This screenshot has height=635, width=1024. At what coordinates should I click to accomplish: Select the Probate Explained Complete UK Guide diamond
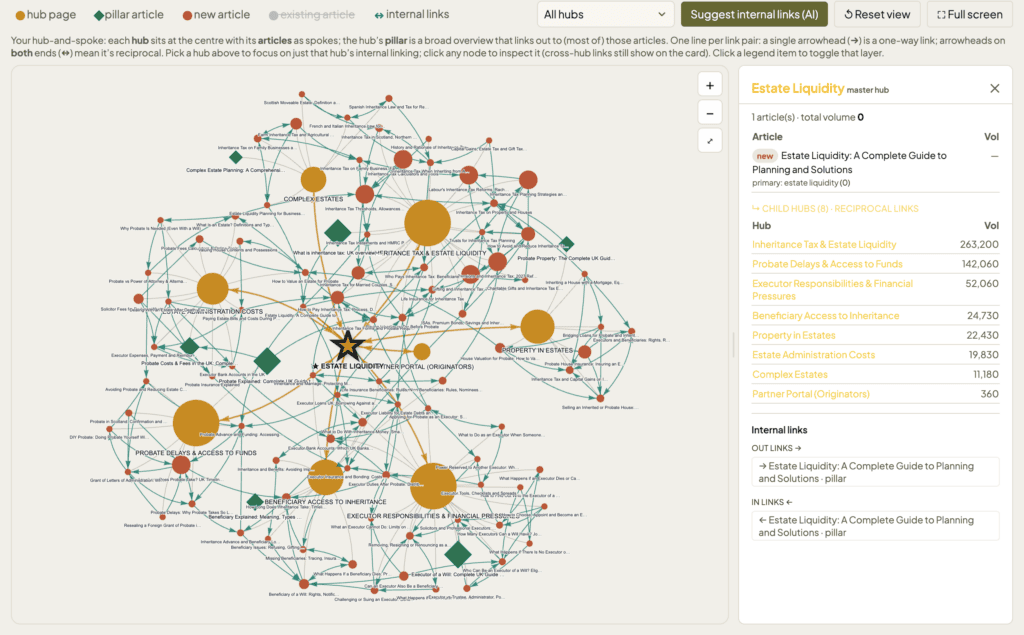pos(267,361)
